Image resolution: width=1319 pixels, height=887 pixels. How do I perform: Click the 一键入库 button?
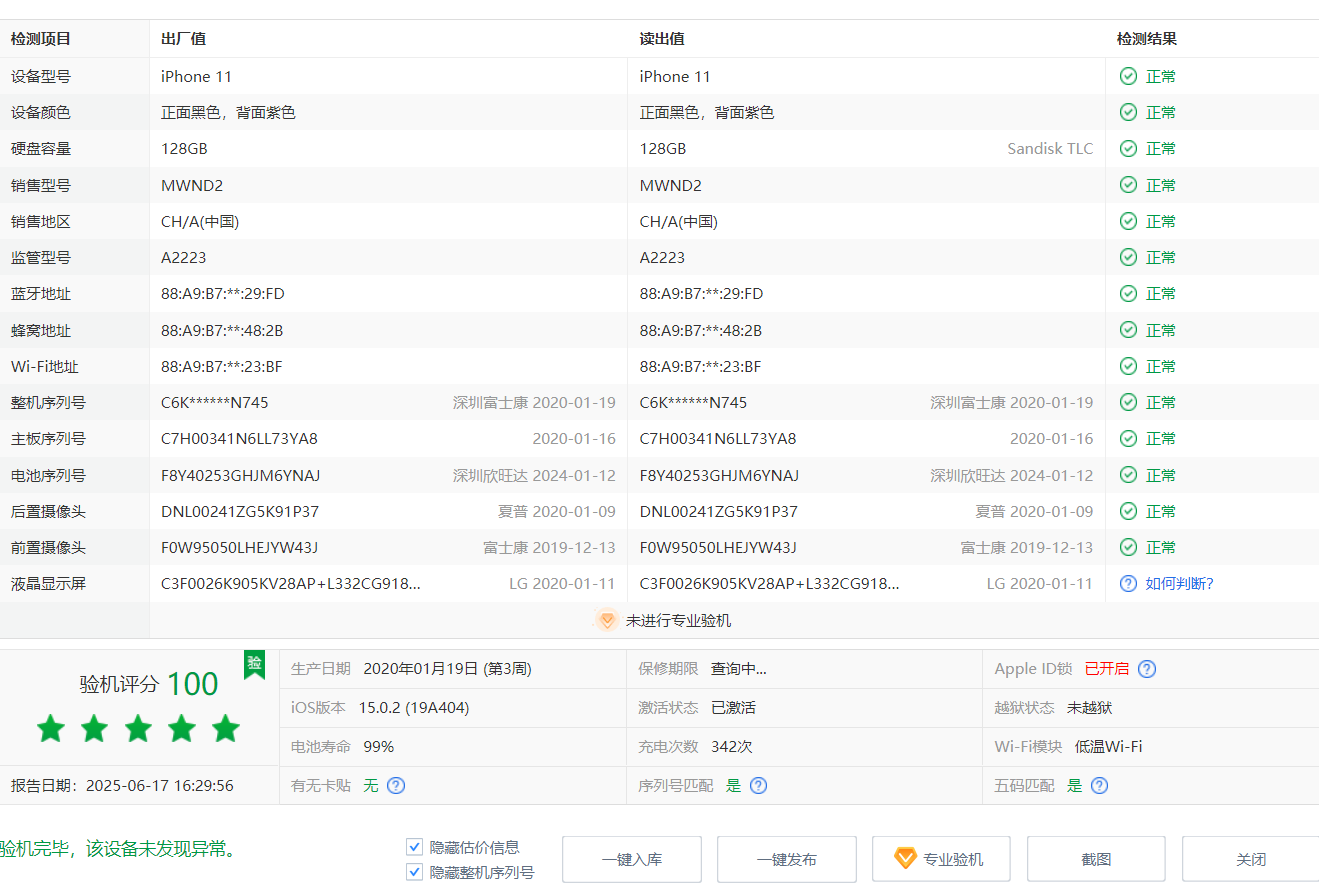point(632,859)
